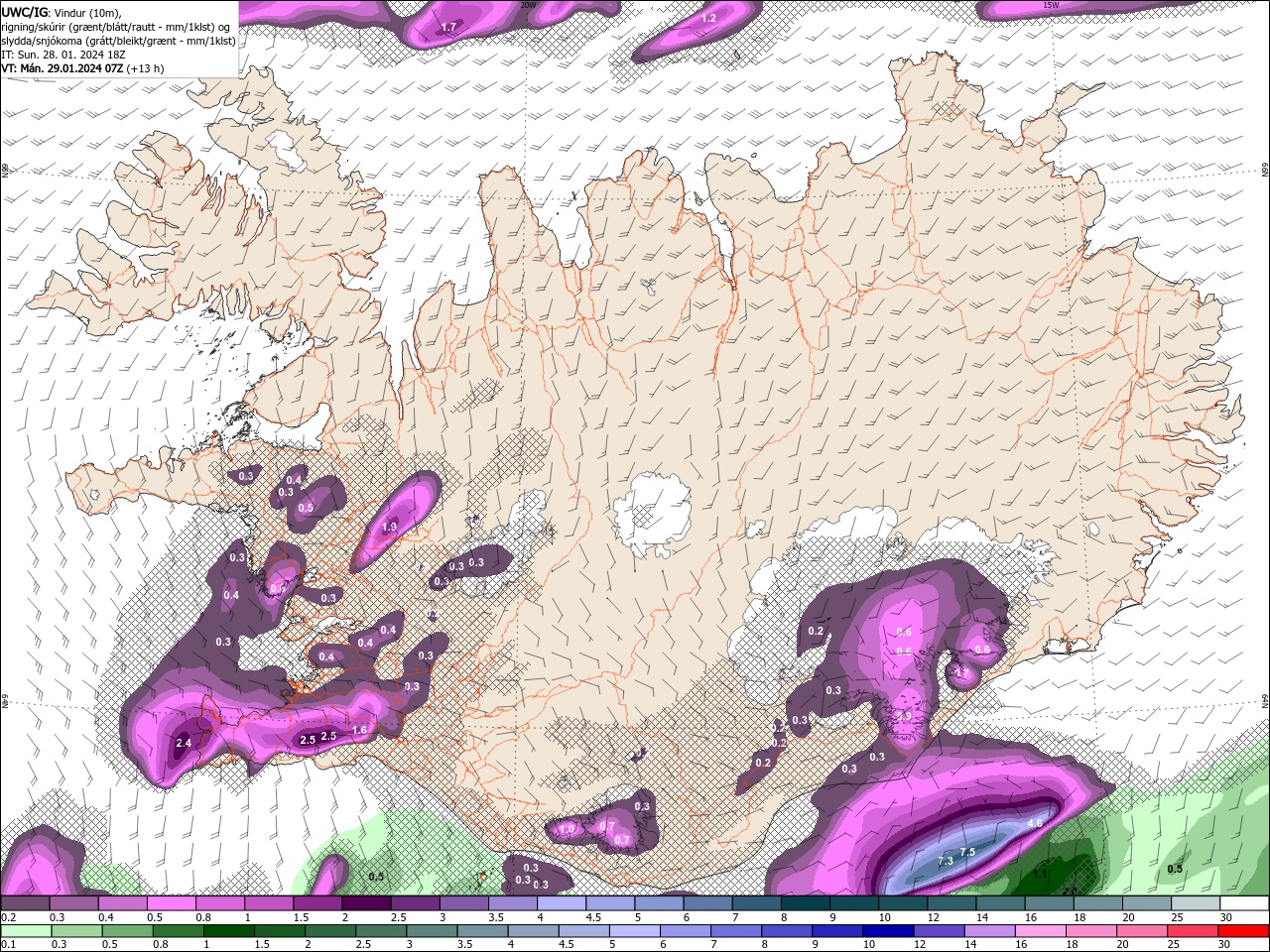
Task: Click the '1.9' snowfall value on the map
Action: click(x=390, y=527)
